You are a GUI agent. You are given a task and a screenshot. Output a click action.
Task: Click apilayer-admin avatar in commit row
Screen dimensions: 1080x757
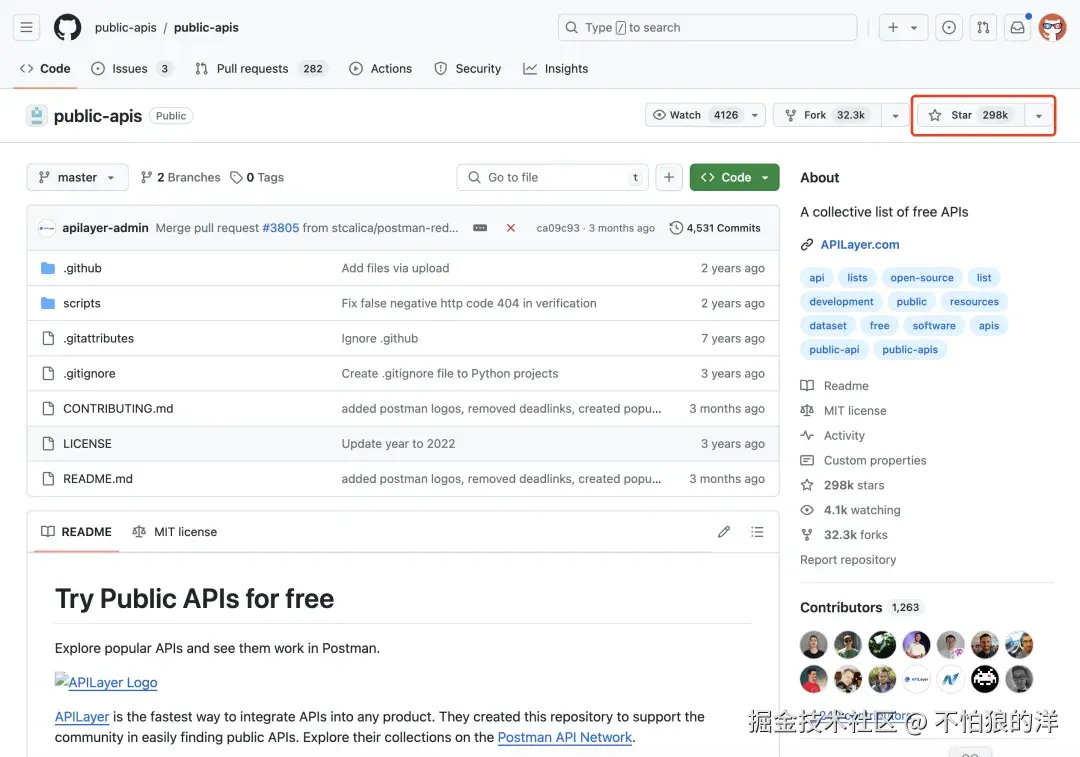(47, 228)
